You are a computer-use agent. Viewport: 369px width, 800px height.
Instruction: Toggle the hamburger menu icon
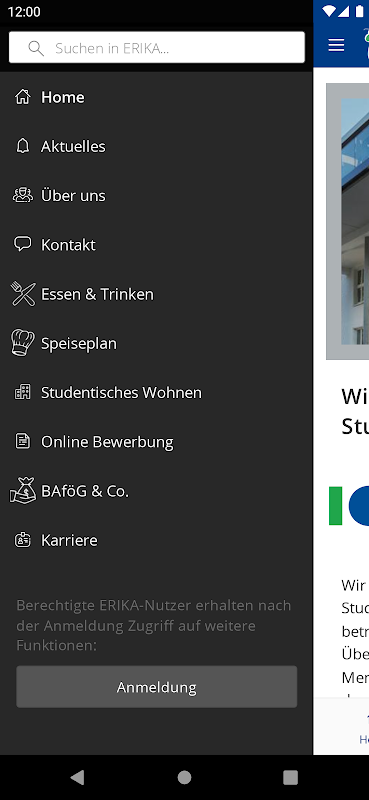pos(336,45)
